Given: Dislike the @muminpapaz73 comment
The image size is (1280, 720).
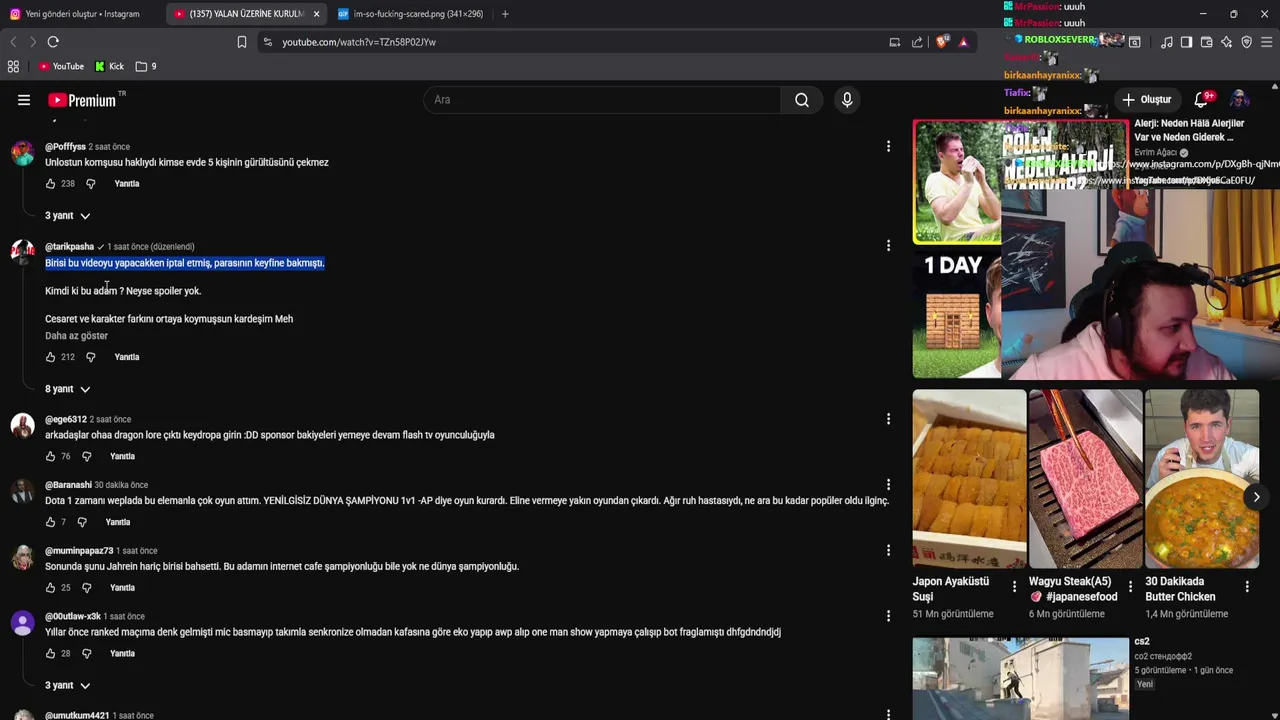Looking at the screenshot, I should point(86,588).
